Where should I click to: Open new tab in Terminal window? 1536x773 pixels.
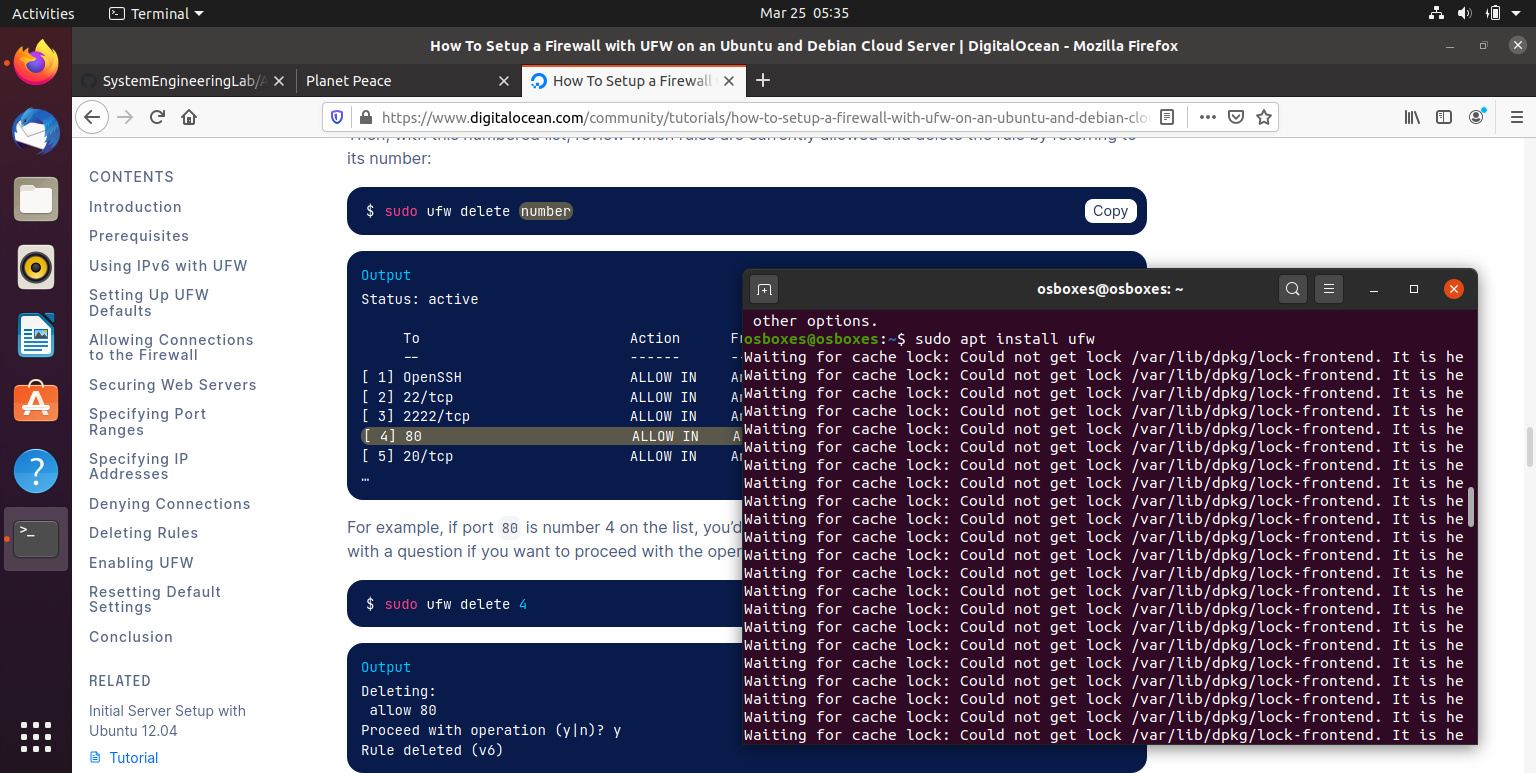coord(764,289)
